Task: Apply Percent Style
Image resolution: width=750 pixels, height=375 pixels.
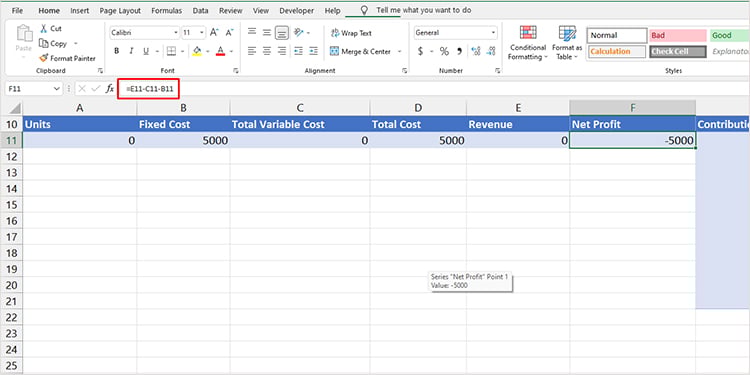Action: pos(444,51)
